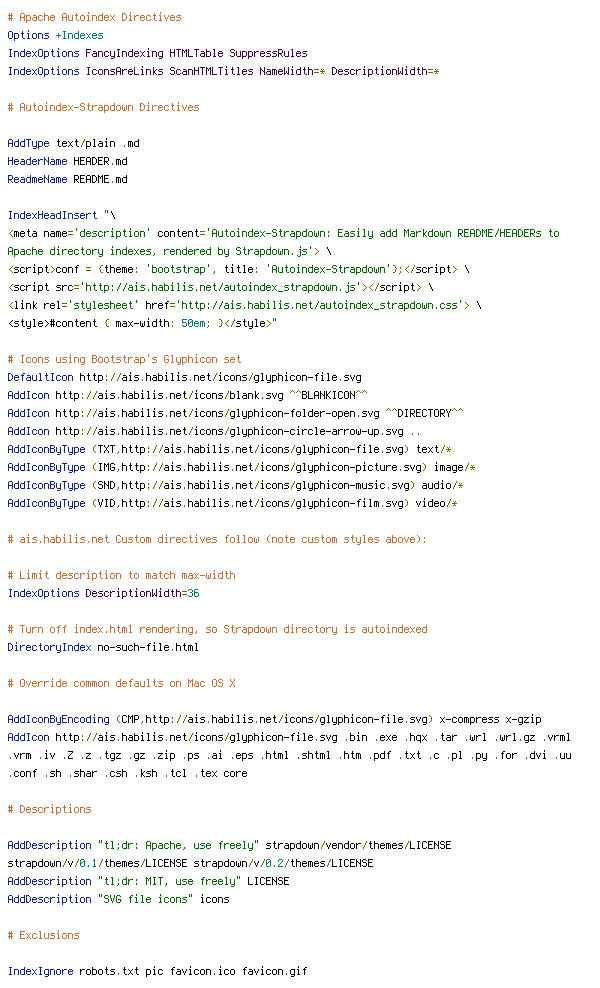This screenshot has height=988, width=600.
Task: Click the 'HeaderName HEADER.md' line
Action: (67, 161)
